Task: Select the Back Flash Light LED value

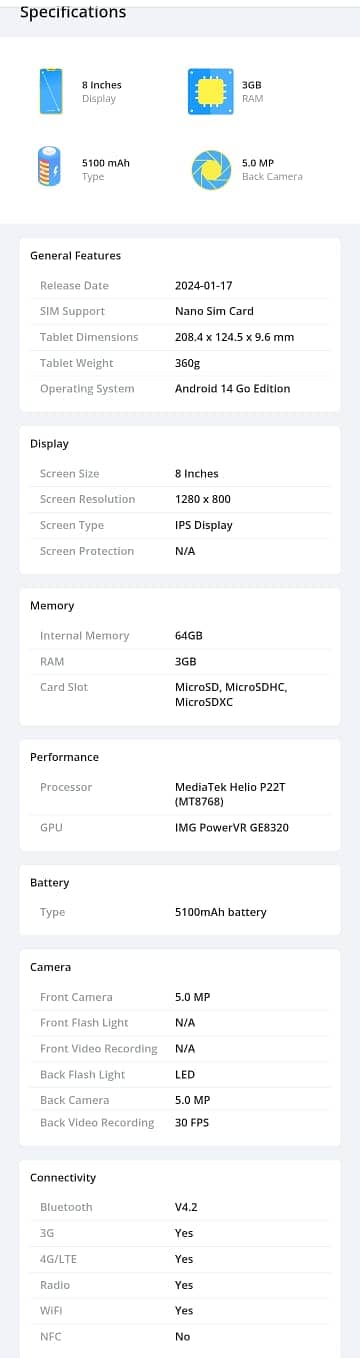Action: point(185,1075)
